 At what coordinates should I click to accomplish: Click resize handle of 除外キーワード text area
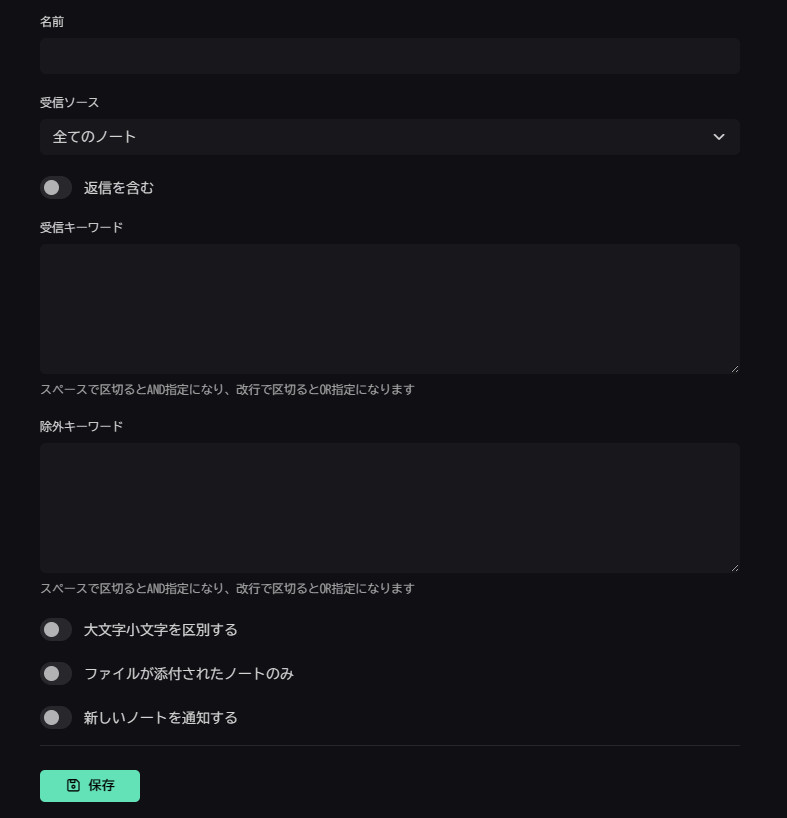[x=735, y=568]
